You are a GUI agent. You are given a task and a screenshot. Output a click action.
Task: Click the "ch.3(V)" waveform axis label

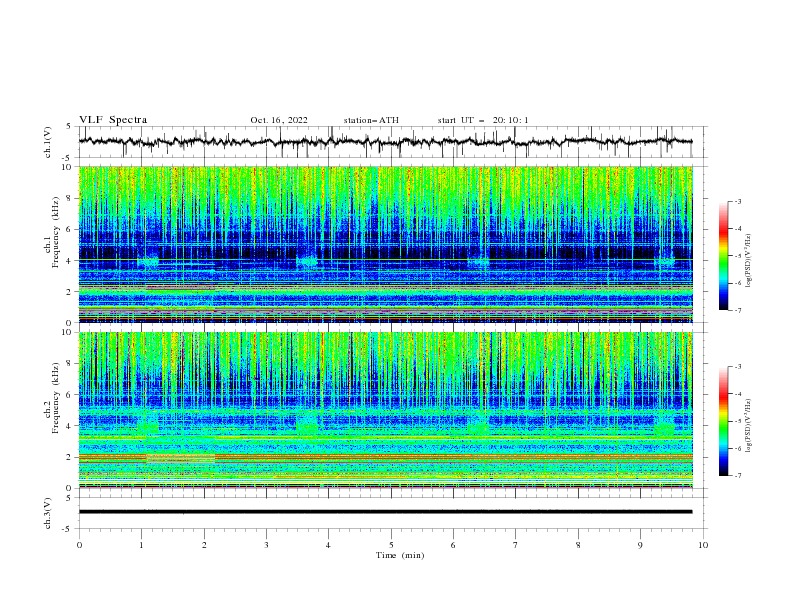click(x=48, y=513)
